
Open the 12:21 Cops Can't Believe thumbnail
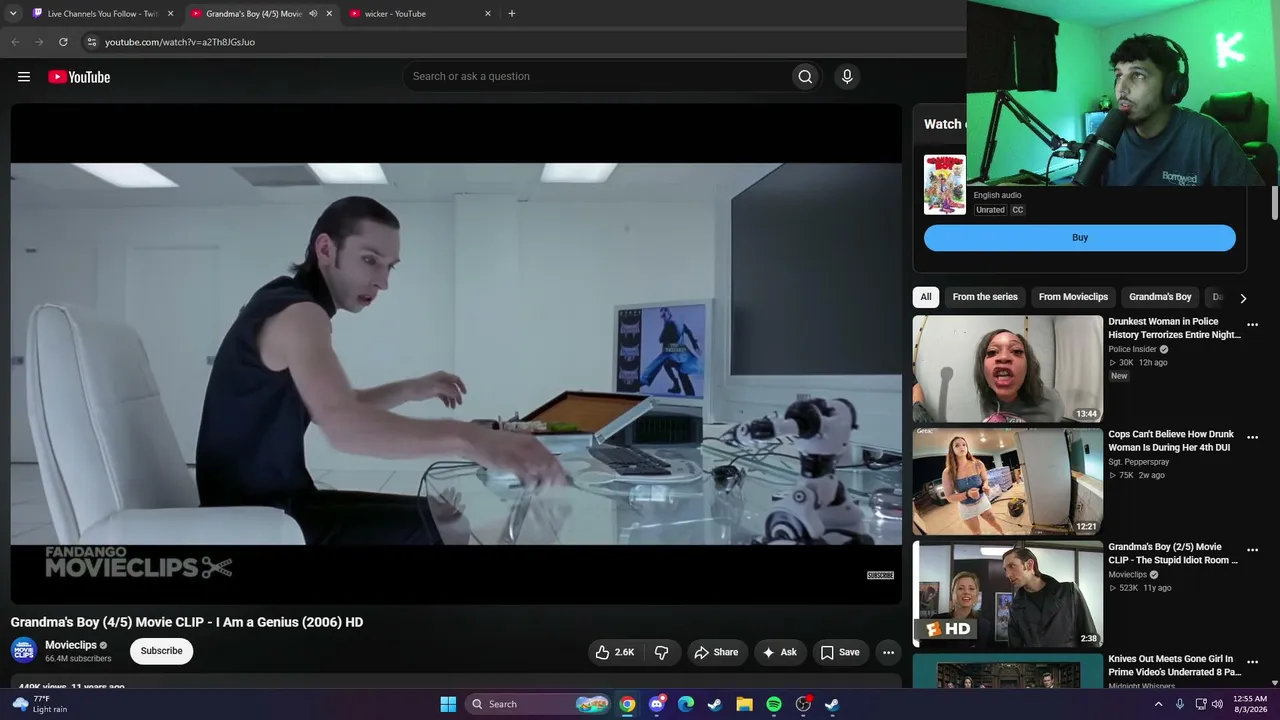pyautogui.click(x=1008, y=482)
